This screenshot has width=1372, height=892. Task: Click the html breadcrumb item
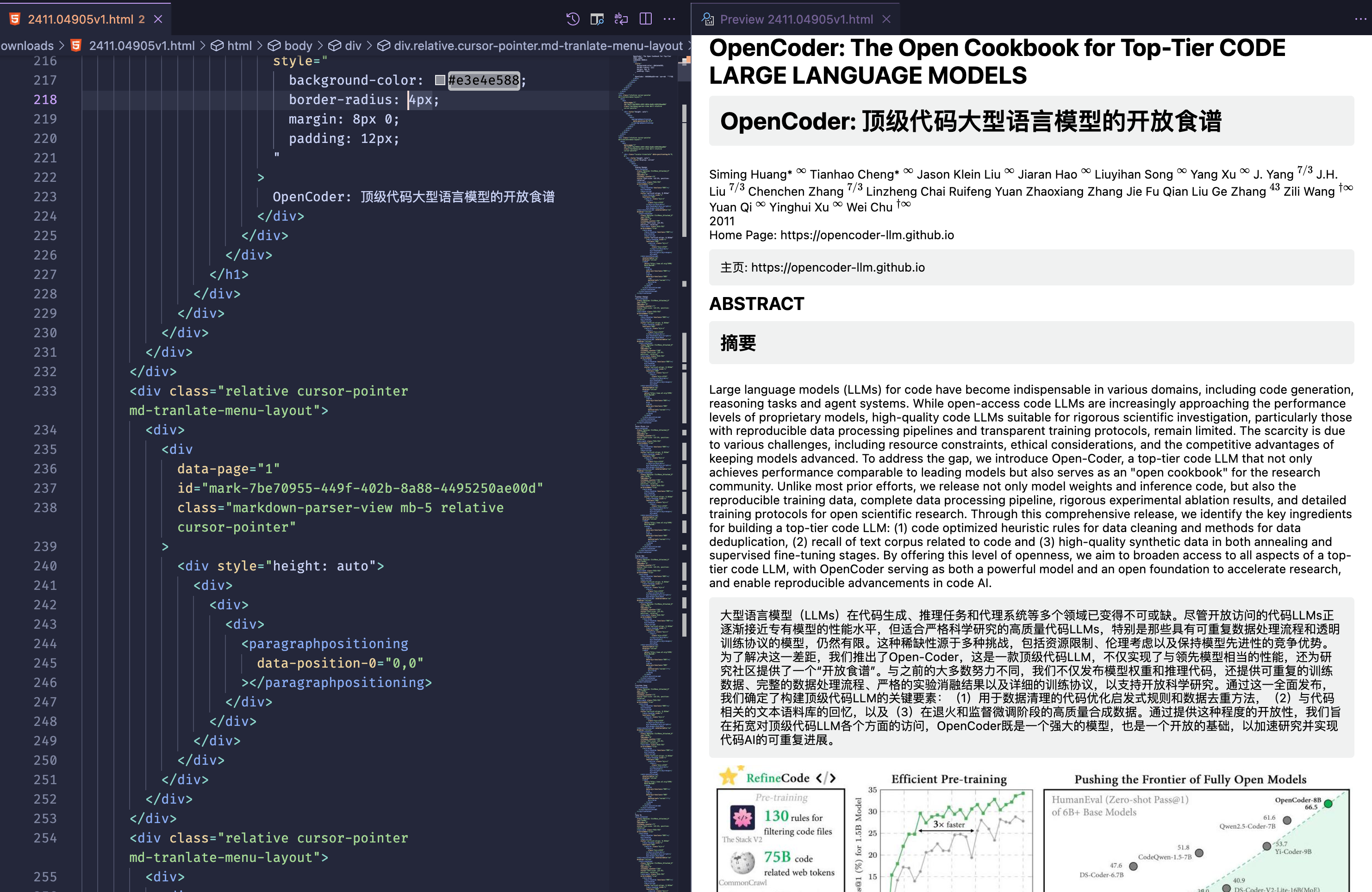tap(239, 45)
